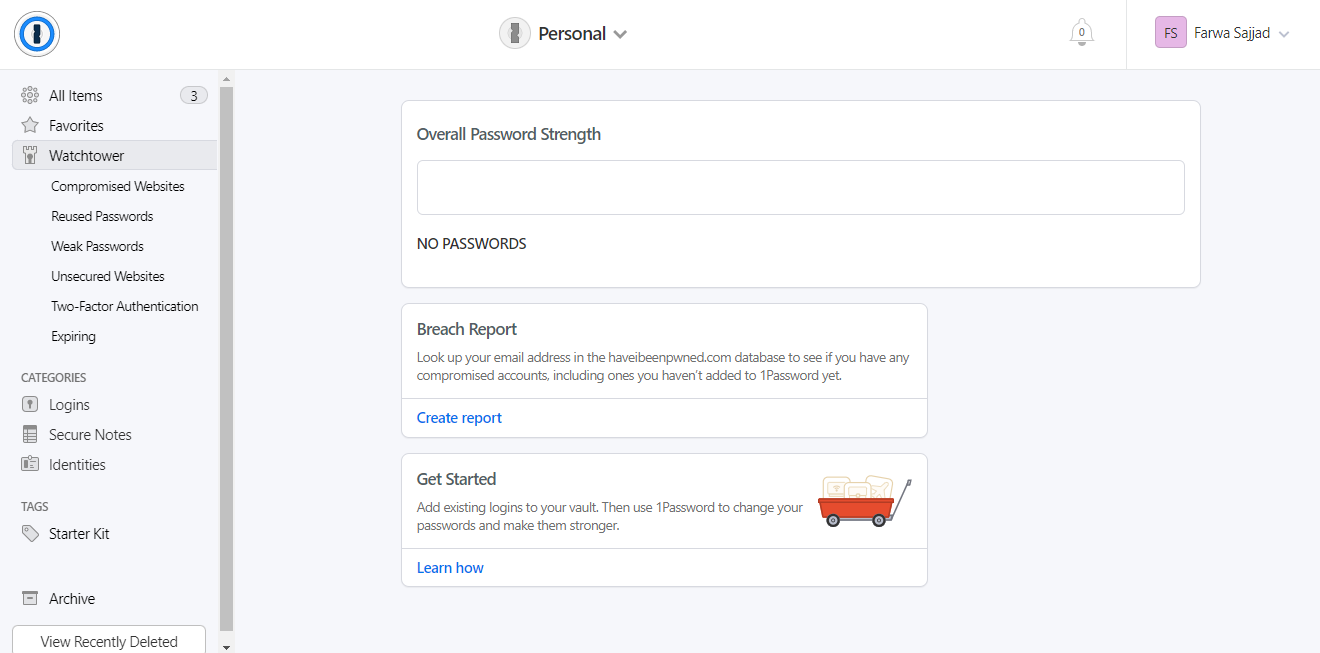
Task: Click the Archive box icon
Action: click(30, 599)
